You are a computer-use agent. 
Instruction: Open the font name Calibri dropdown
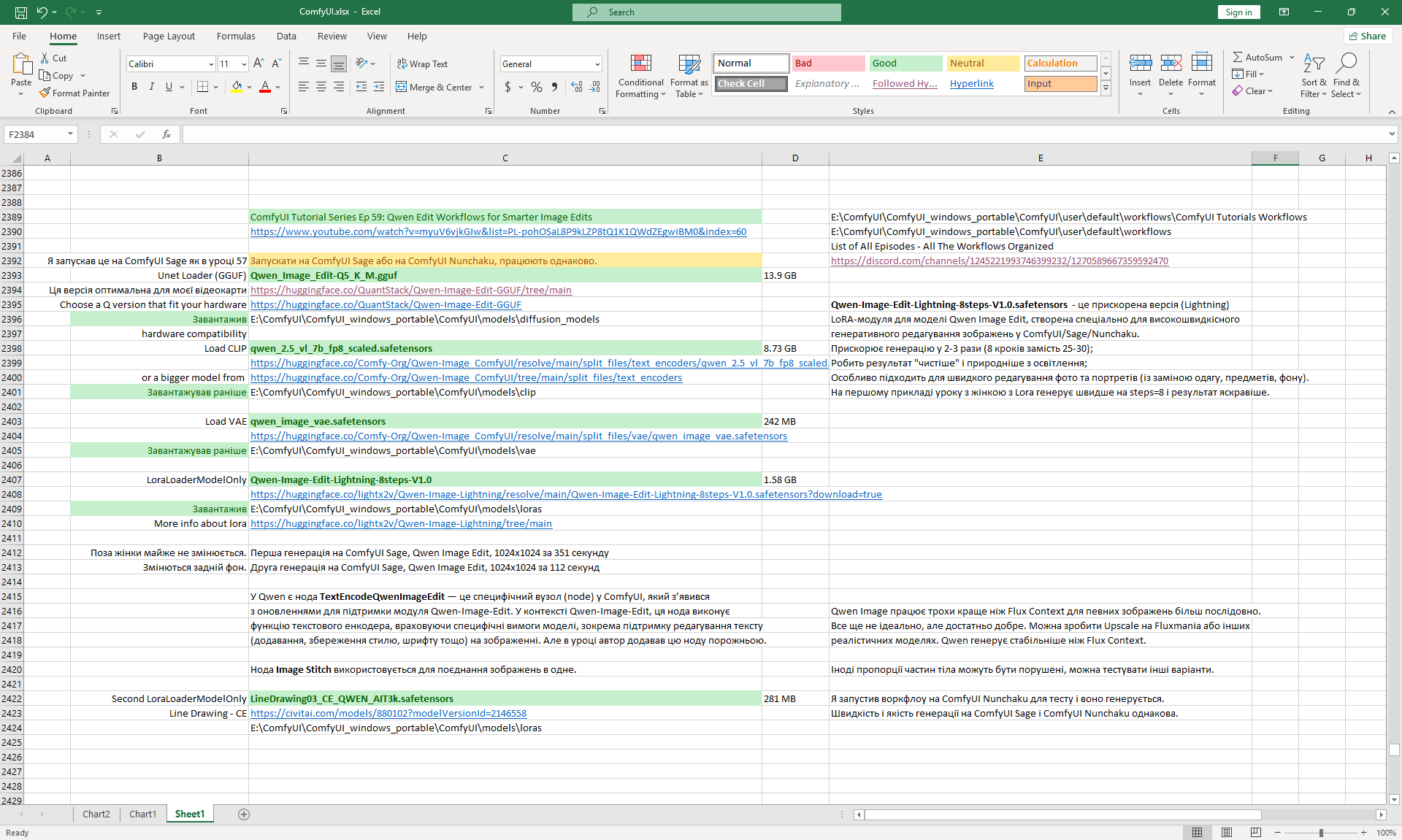211,64
